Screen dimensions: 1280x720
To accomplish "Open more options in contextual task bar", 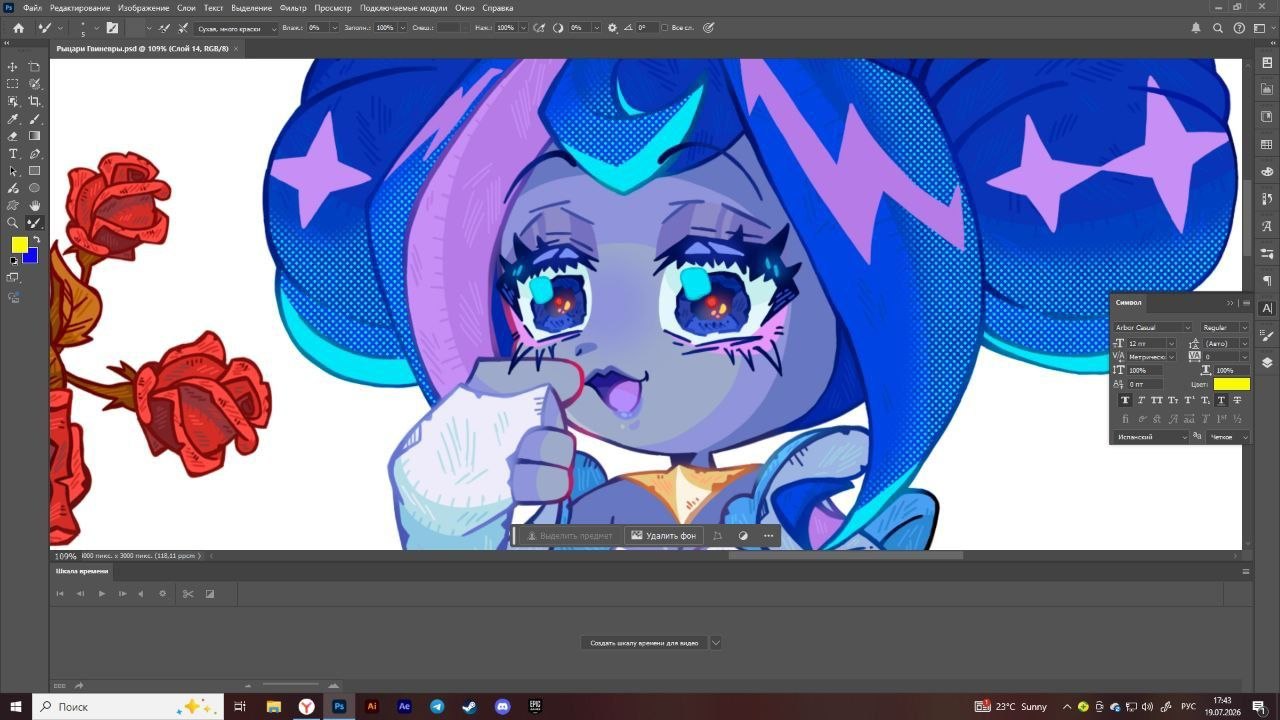I will (768, 536).
